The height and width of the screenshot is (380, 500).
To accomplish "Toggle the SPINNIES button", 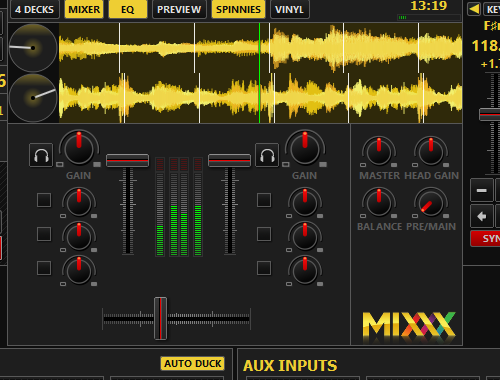I will (238, 9).
